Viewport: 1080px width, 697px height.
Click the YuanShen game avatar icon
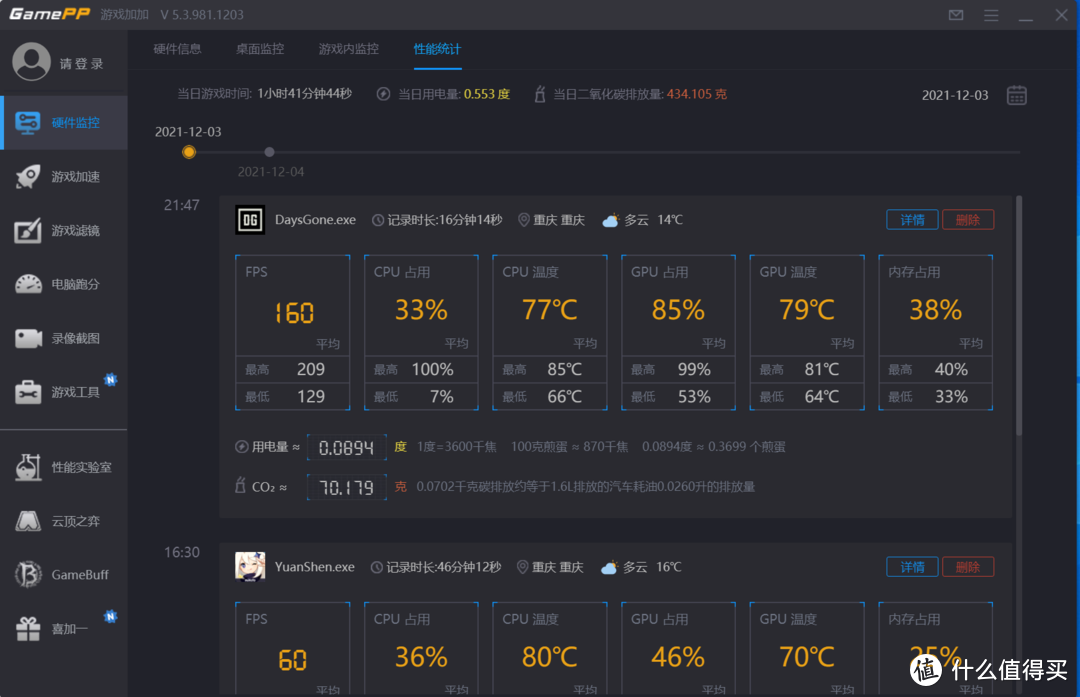point(250,567)
